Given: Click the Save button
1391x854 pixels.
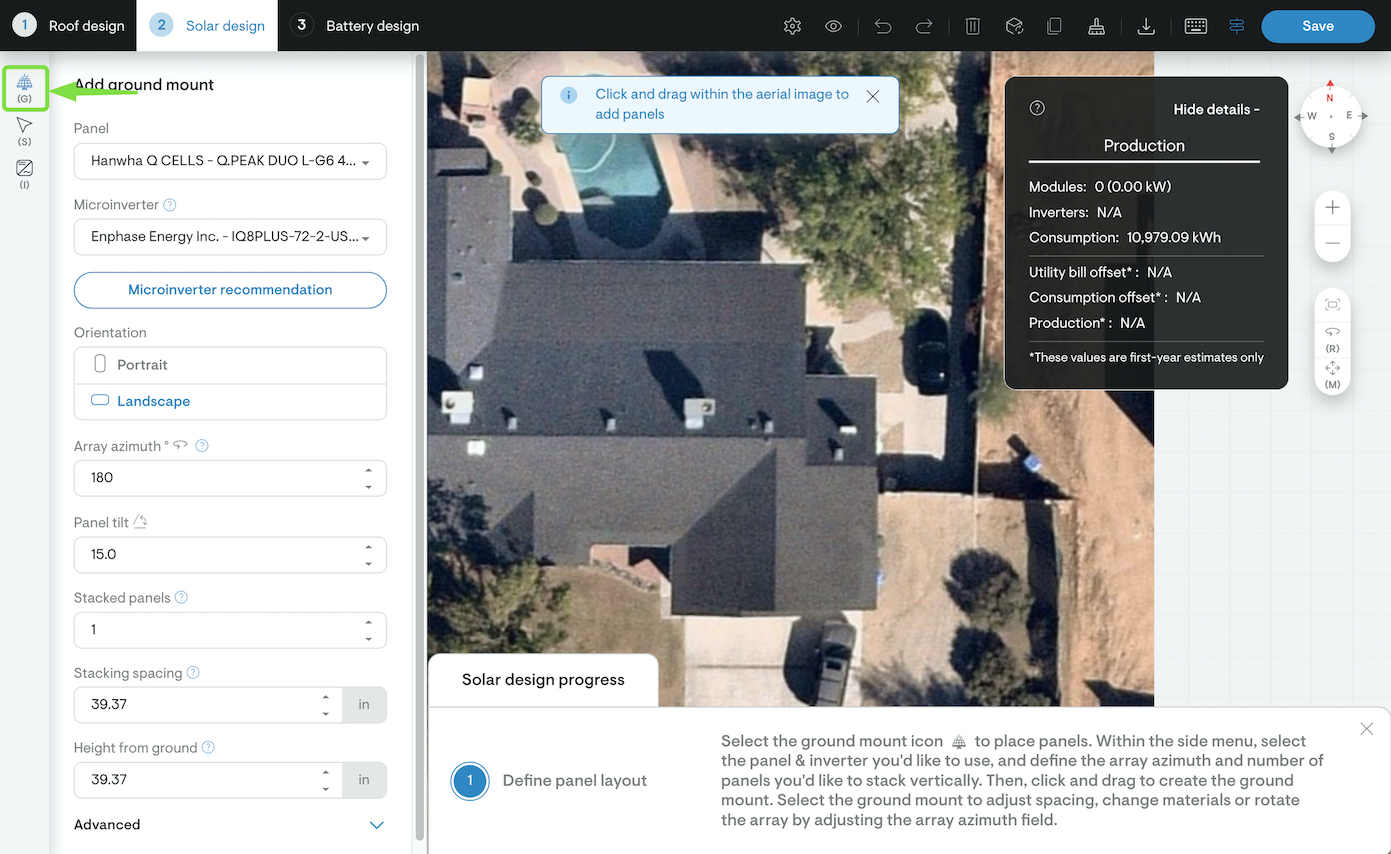Looking at the screenshot, I should pos(1317,27).
